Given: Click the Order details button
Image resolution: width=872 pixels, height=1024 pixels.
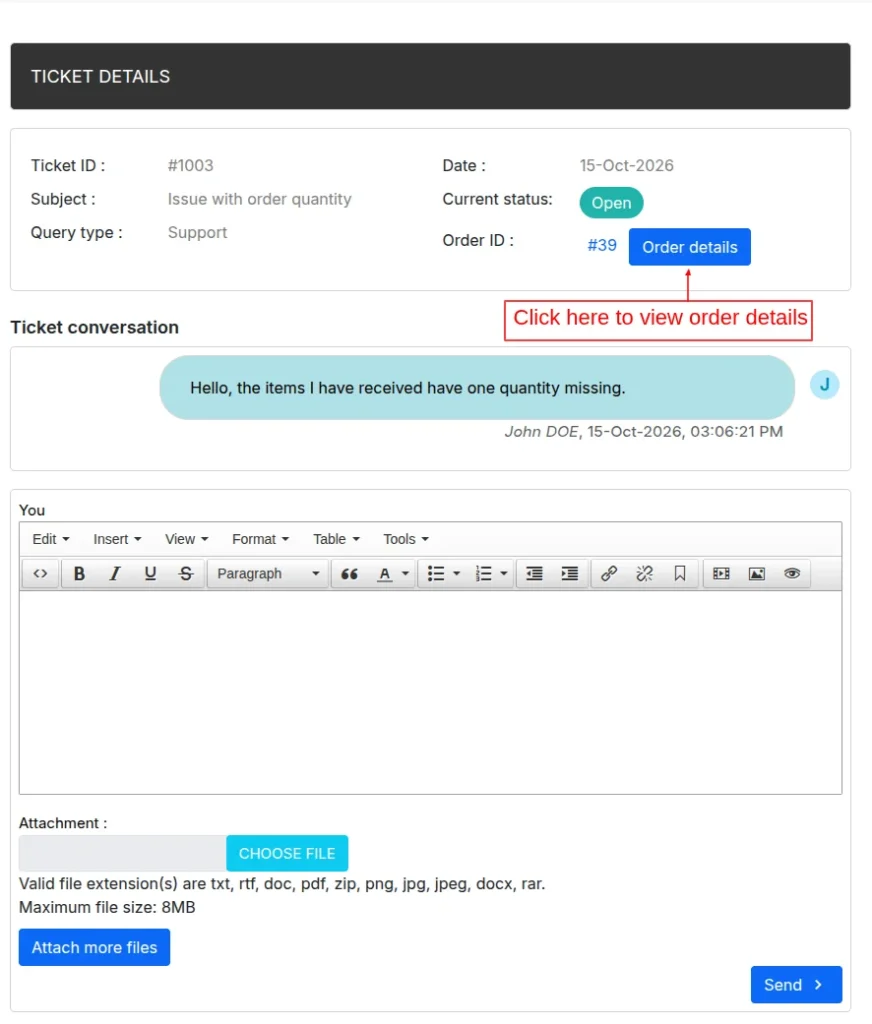Looking at the screenshot, I should pos(690,247).
